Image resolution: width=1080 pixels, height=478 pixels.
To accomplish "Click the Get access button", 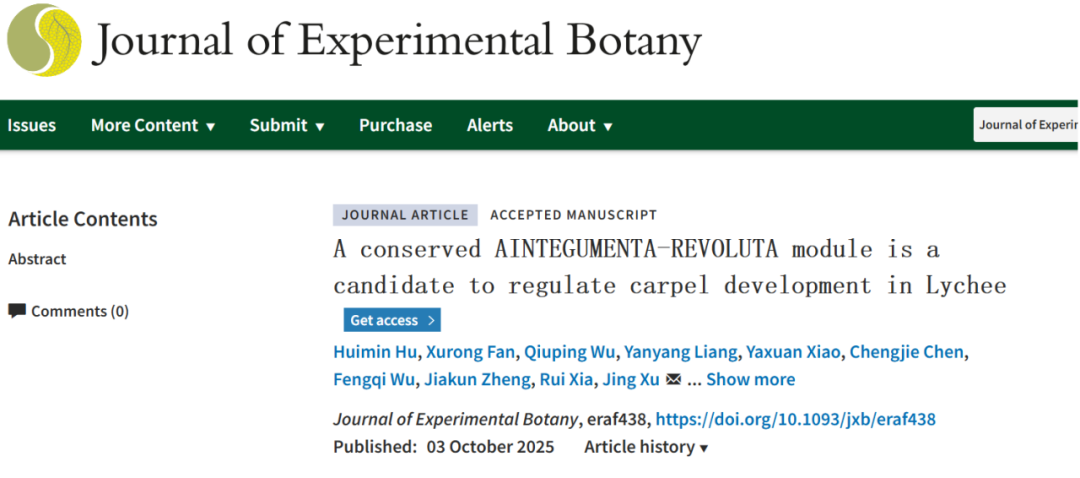I will pos(391,320).
